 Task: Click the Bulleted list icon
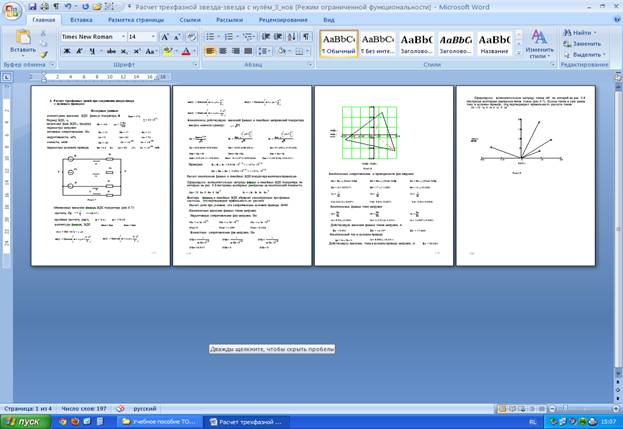(x=210, y=37)
